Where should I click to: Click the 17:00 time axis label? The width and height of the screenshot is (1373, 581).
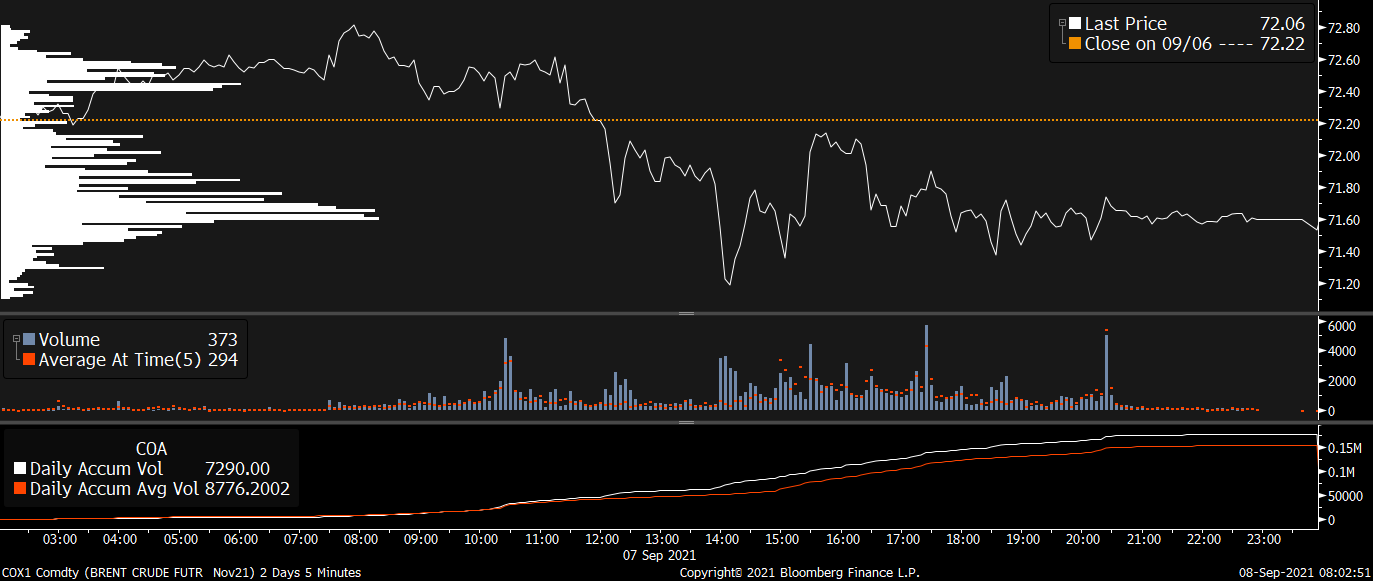click(903, 539)
